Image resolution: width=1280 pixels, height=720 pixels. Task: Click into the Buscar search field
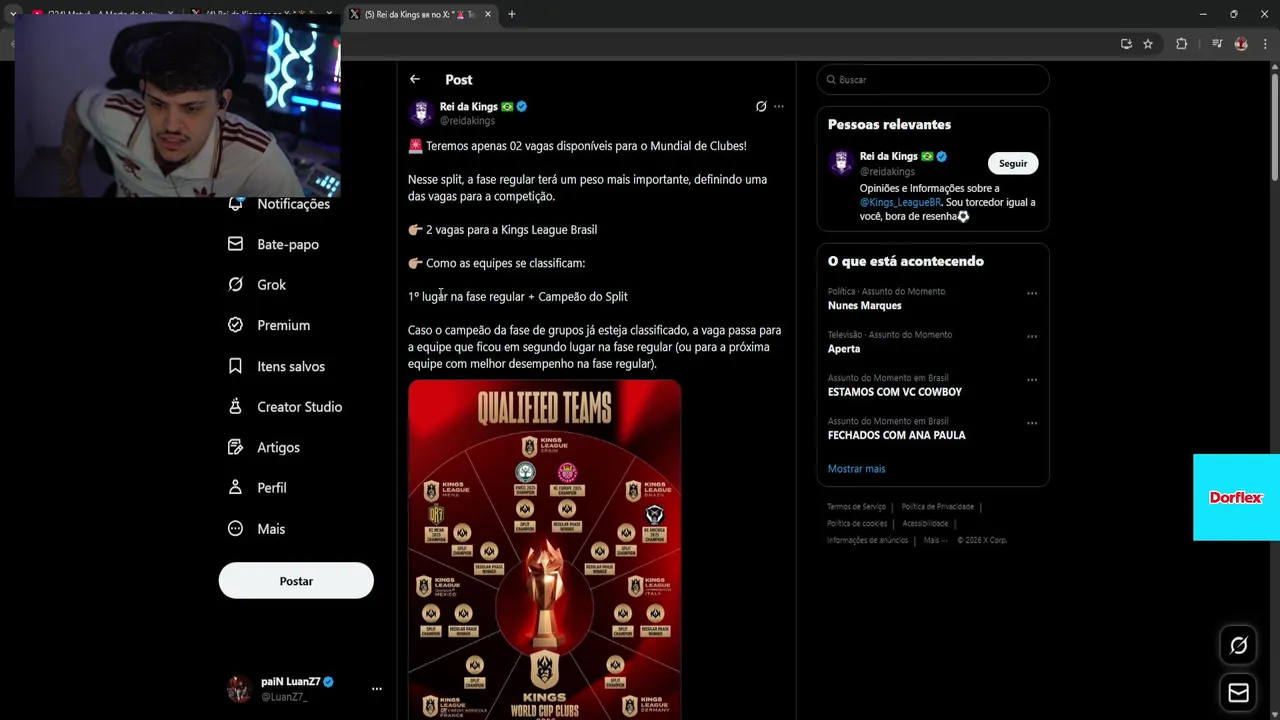coord(933,80)
